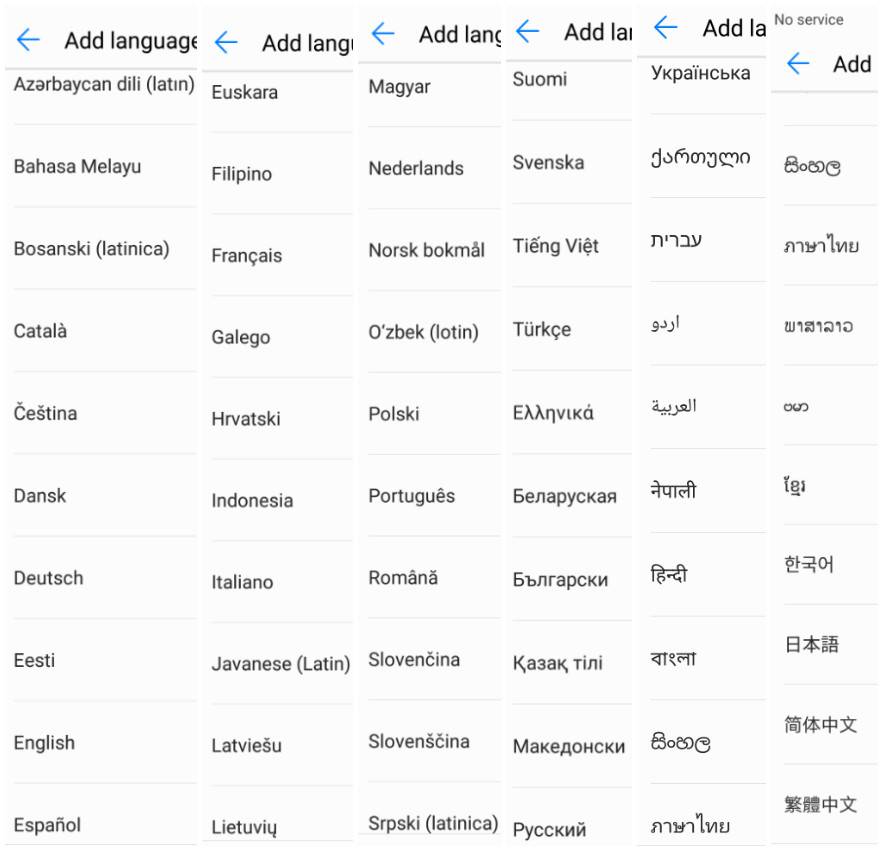Choose Deutsch as the language
883x851 pixels.
pos(48,578)
